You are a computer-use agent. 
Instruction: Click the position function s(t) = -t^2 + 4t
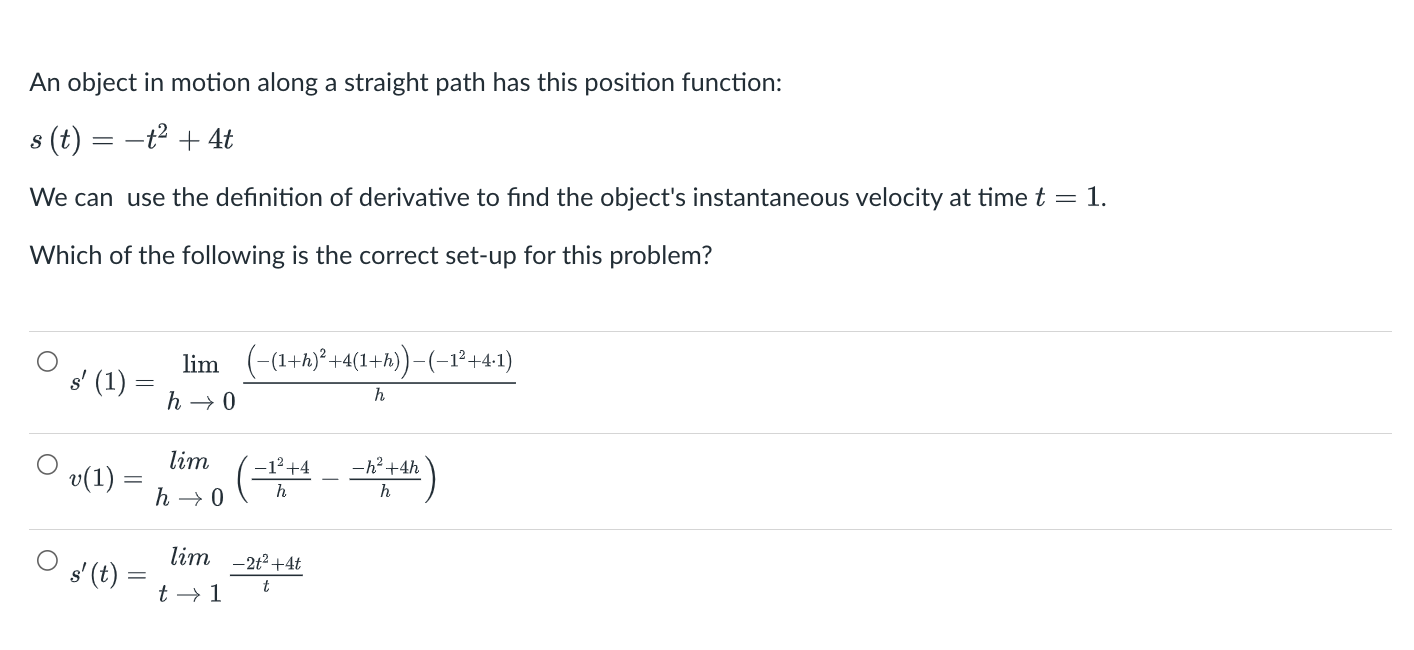(x=131, y=139)
